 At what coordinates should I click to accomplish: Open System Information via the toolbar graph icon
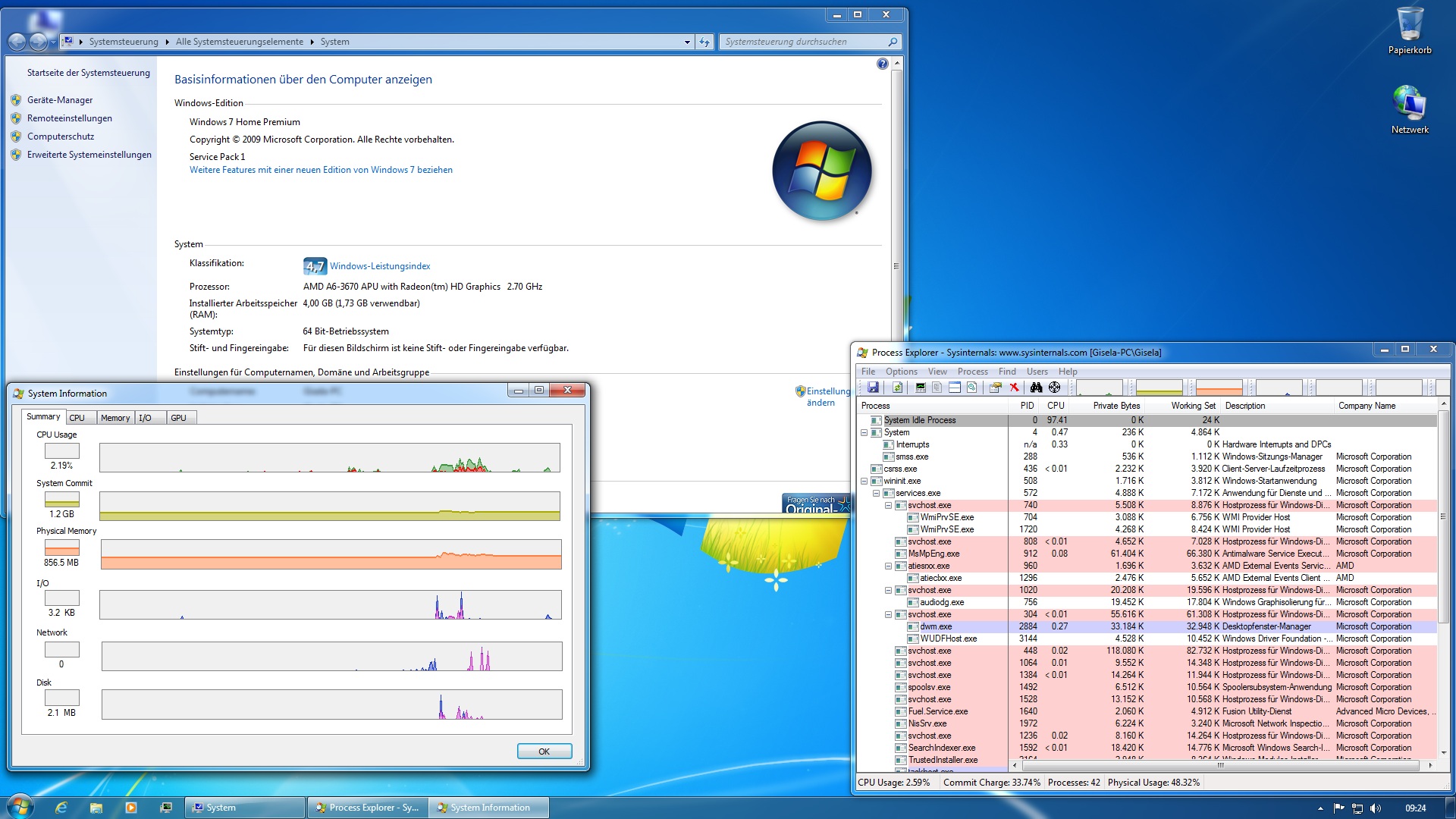921,388
